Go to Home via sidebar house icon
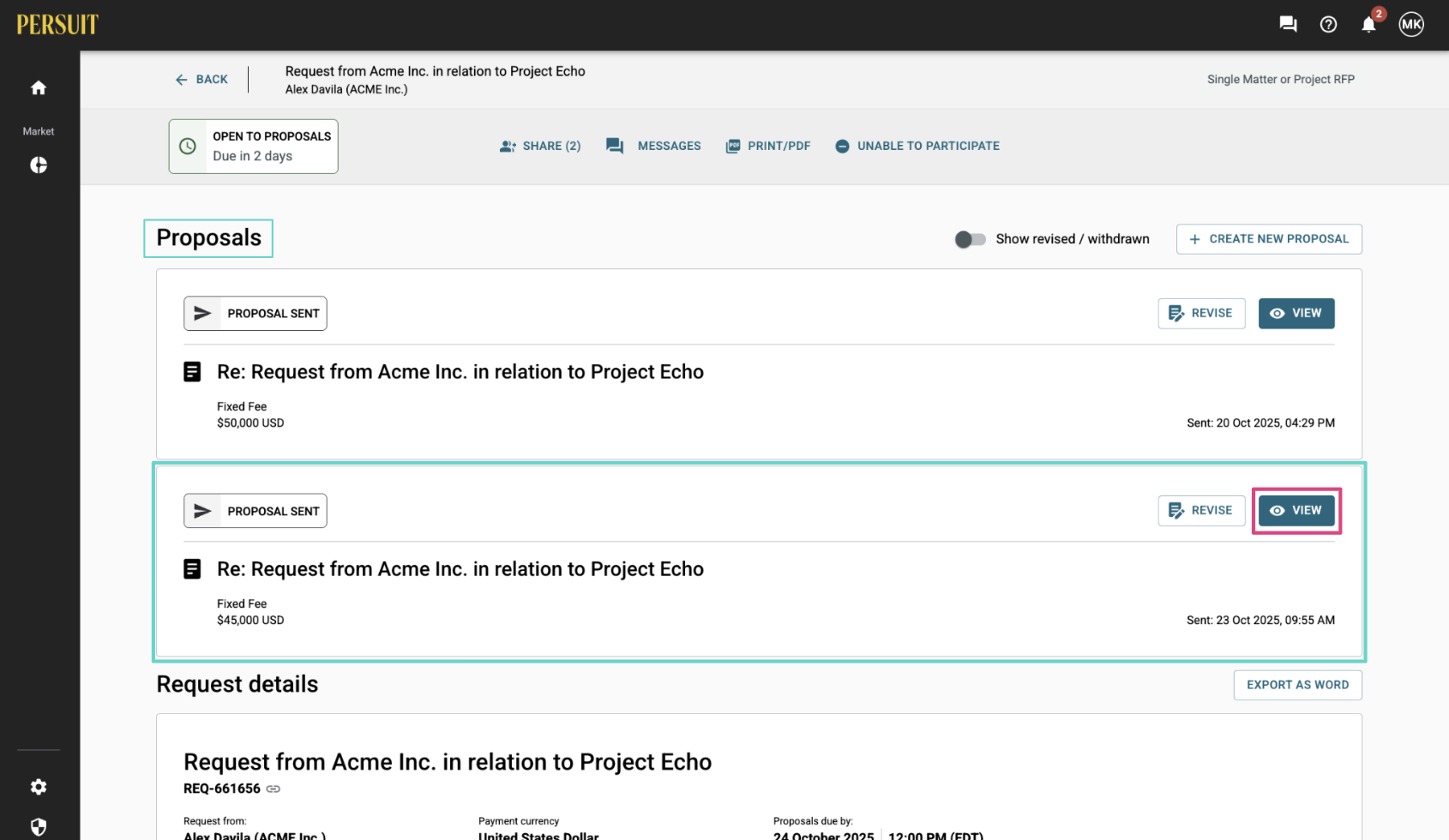 tap(39, 87)
